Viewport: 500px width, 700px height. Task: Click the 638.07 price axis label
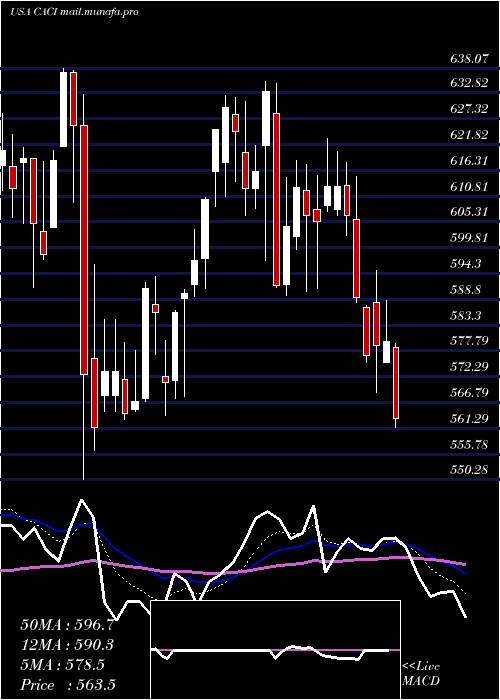click(468, 58)
